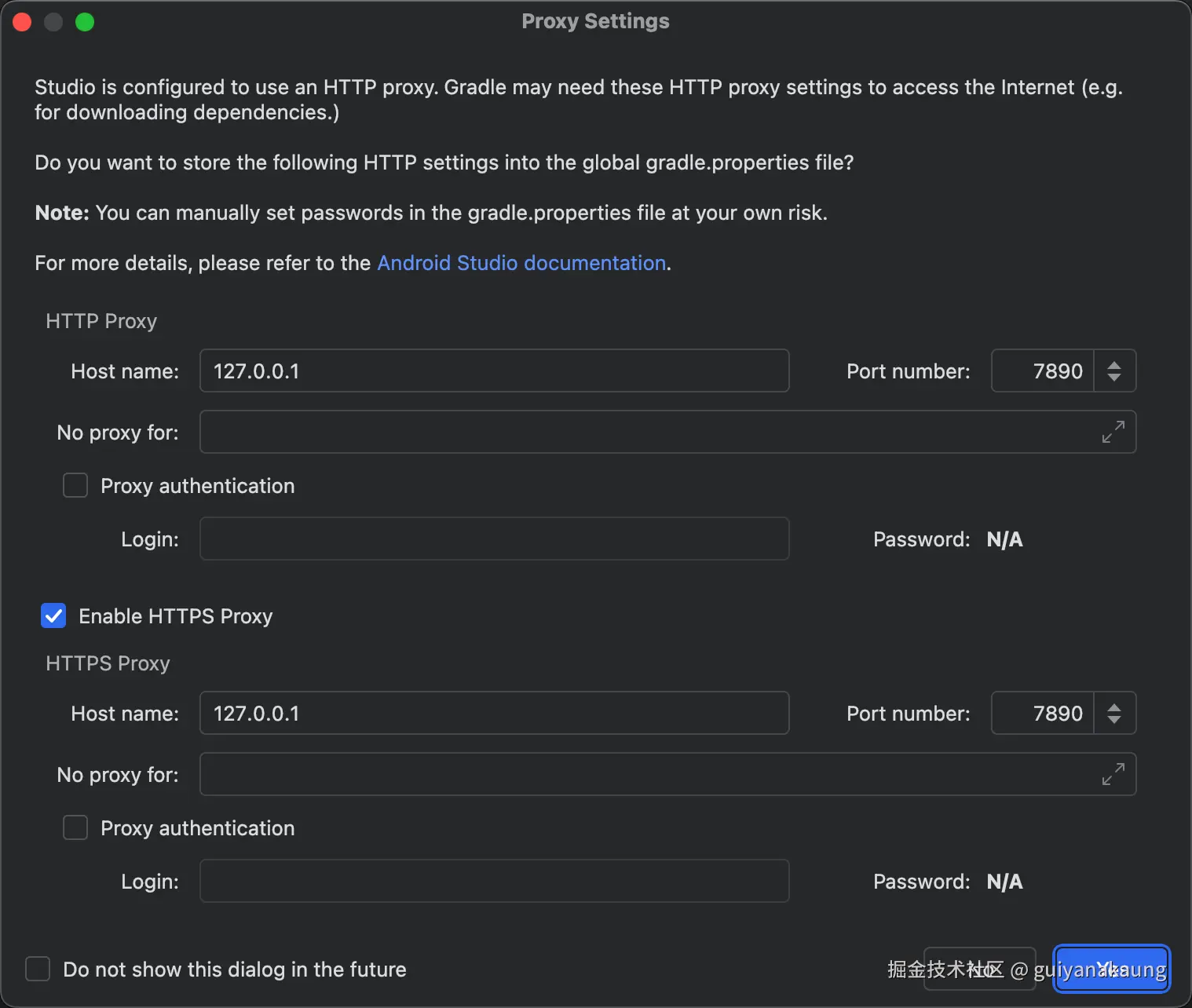Check 'Do not show this dialog in the future'
The width and height of the screenshot is (1192, 1008).
point(38,969)
